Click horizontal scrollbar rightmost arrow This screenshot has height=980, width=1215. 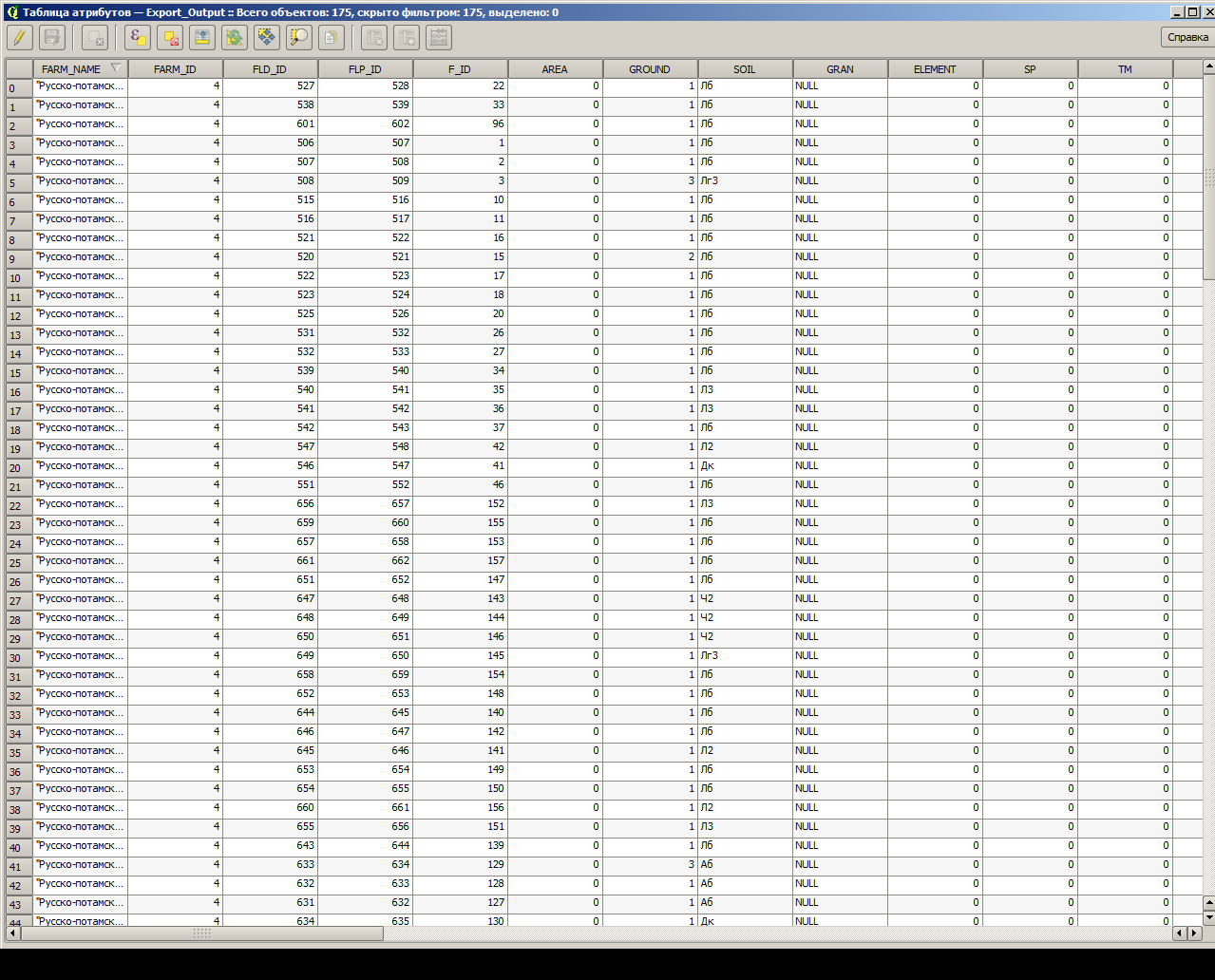click(1193, 933)
